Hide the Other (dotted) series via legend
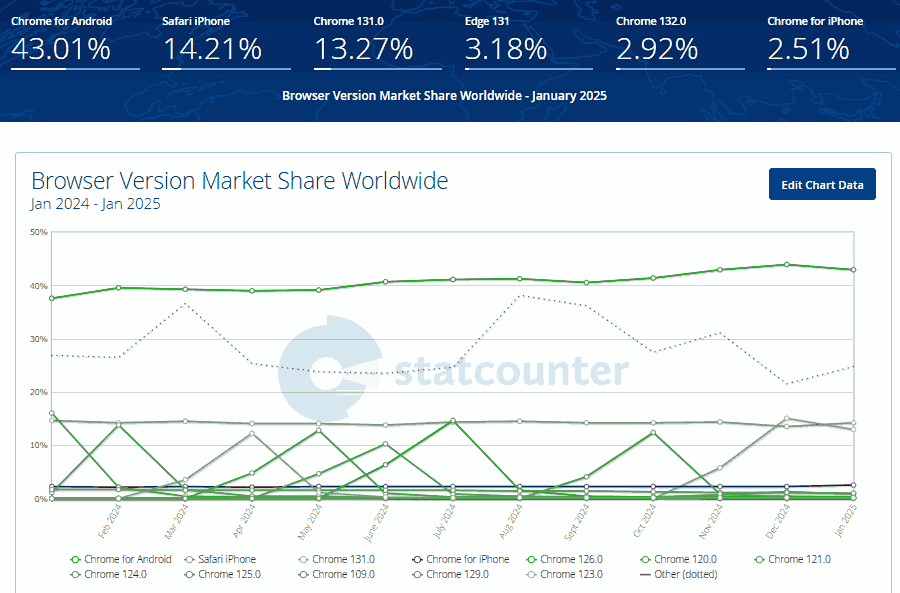Screen dimensions: 900x593 [680, 574]
